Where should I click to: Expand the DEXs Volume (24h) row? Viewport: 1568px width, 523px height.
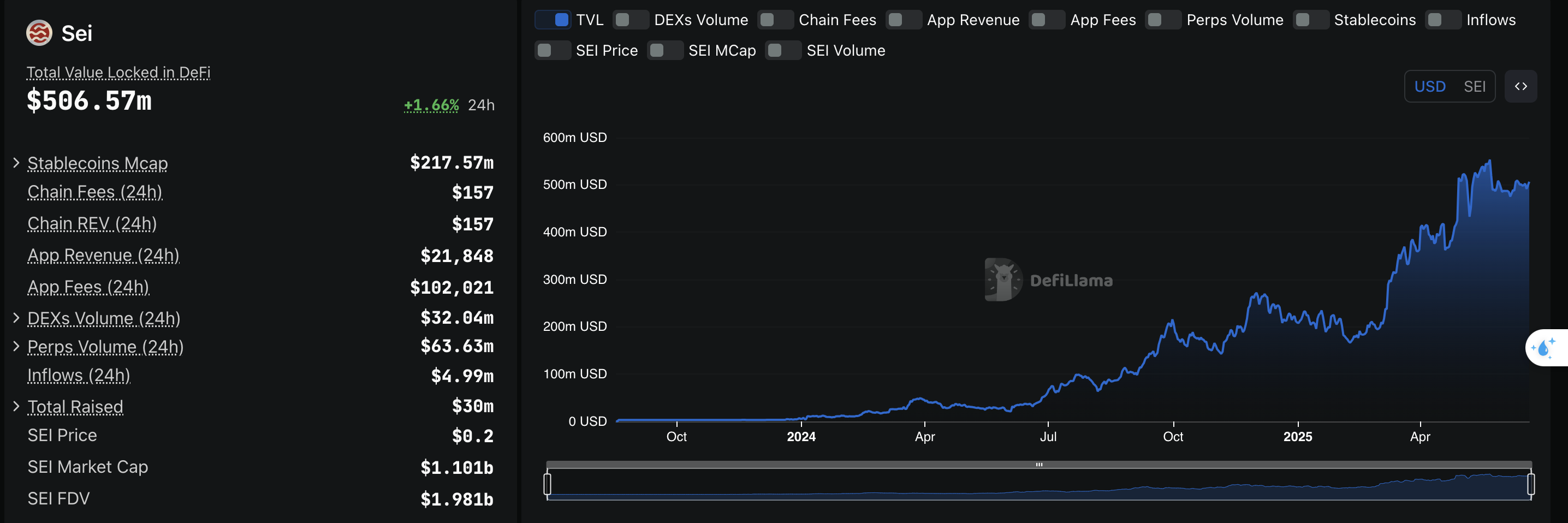coord(16,318)
